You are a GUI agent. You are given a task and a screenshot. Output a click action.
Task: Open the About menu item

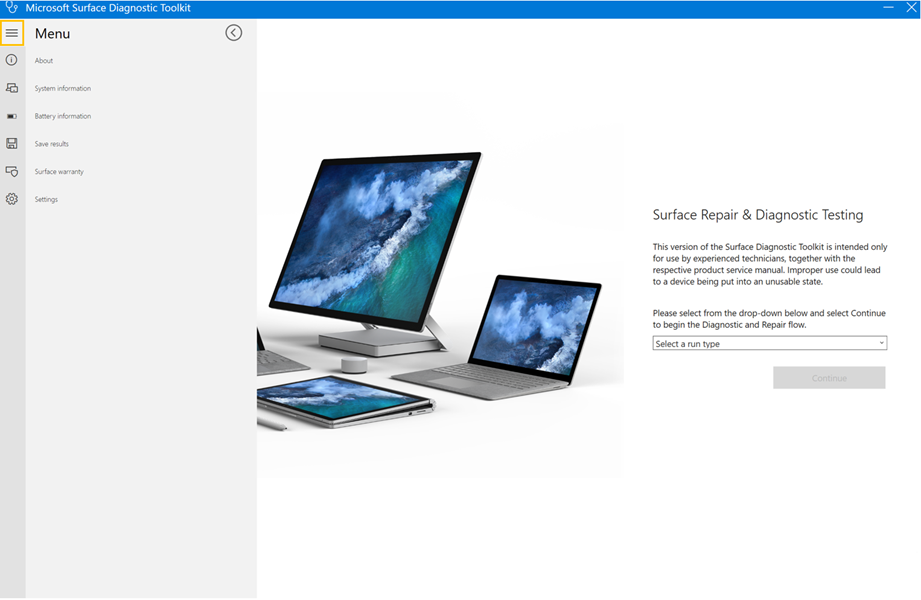click(43, 61)
